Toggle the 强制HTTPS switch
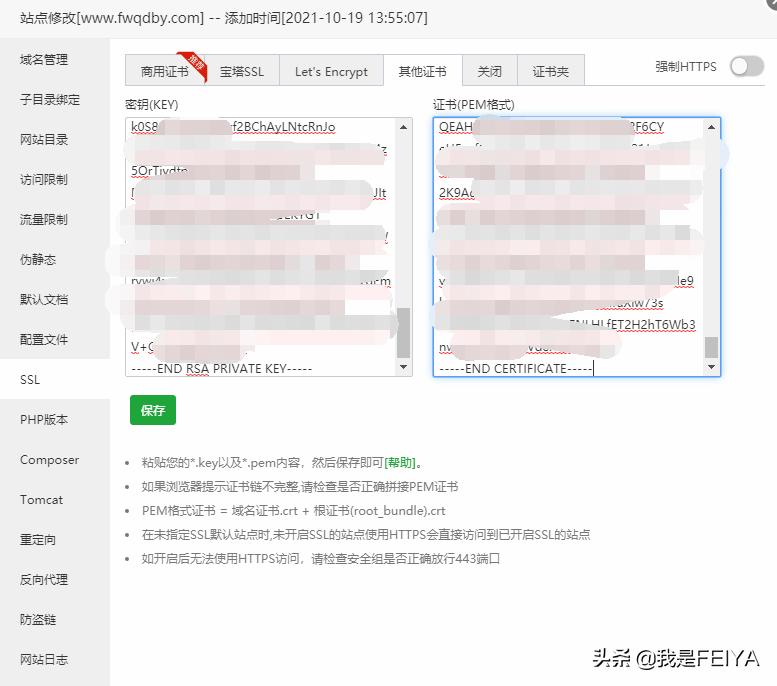Screen dimensions: 777x686 click(x=746, y=66)
